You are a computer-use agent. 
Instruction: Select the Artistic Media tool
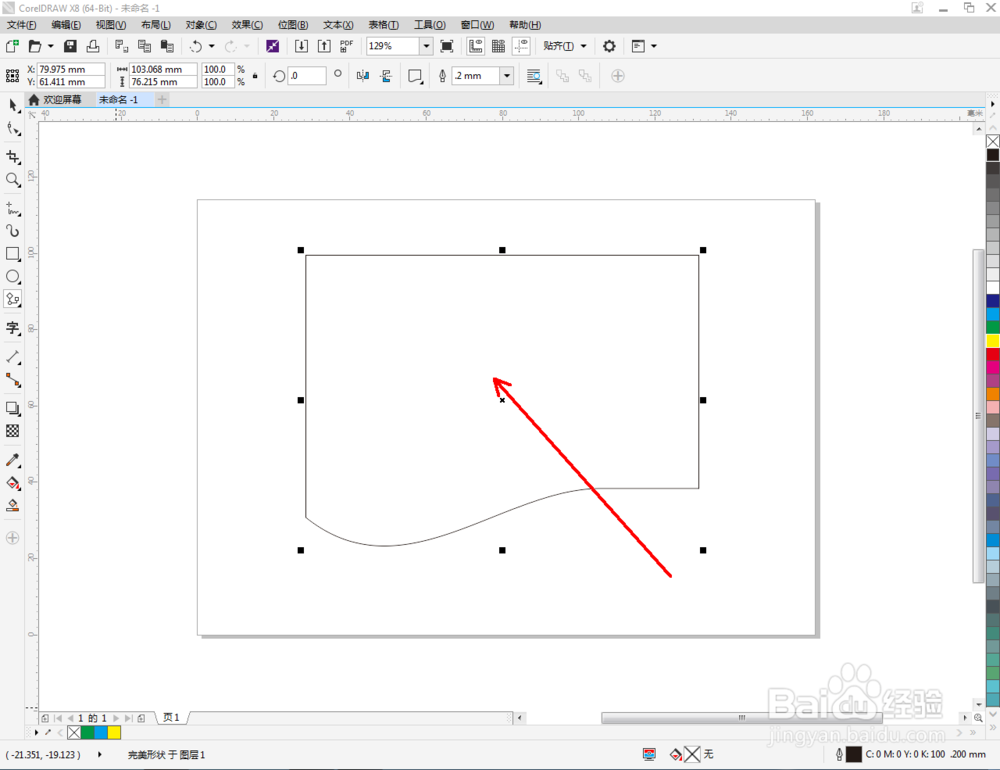(x=13, y=231)
